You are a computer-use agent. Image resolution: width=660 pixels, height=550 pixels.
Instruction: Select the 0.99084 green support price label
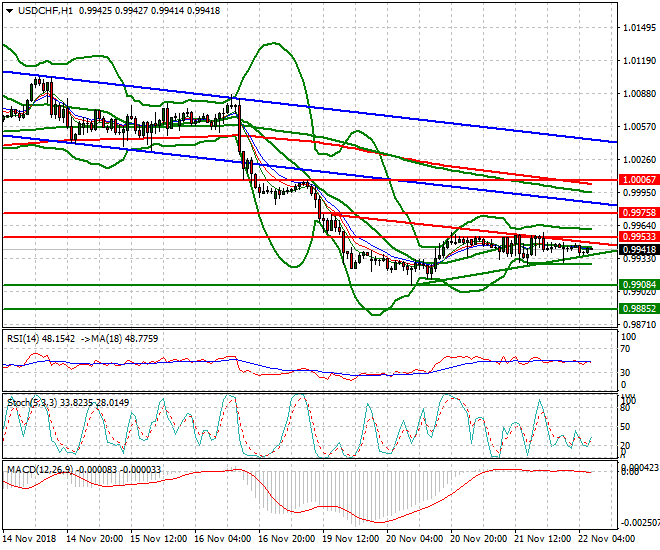click(x=639, y=285)
